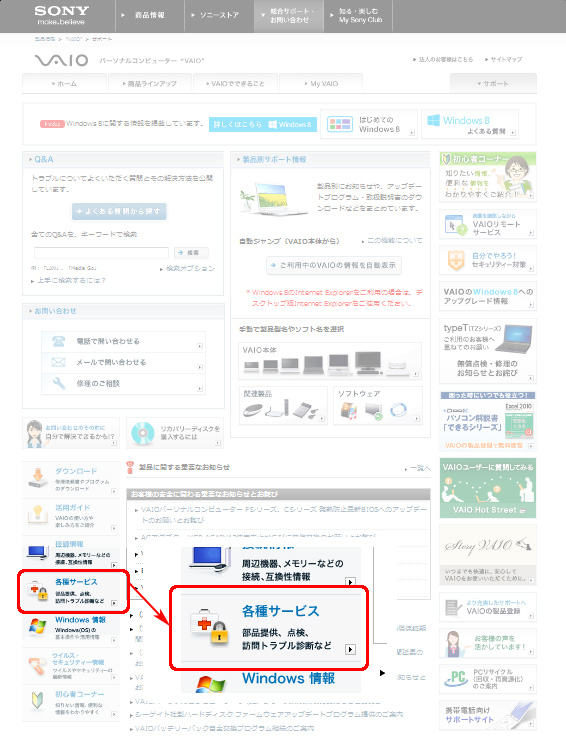This screenshot has width=566, height=736.
Task: Select the My VAIO tab
Action: click(321, 84)
